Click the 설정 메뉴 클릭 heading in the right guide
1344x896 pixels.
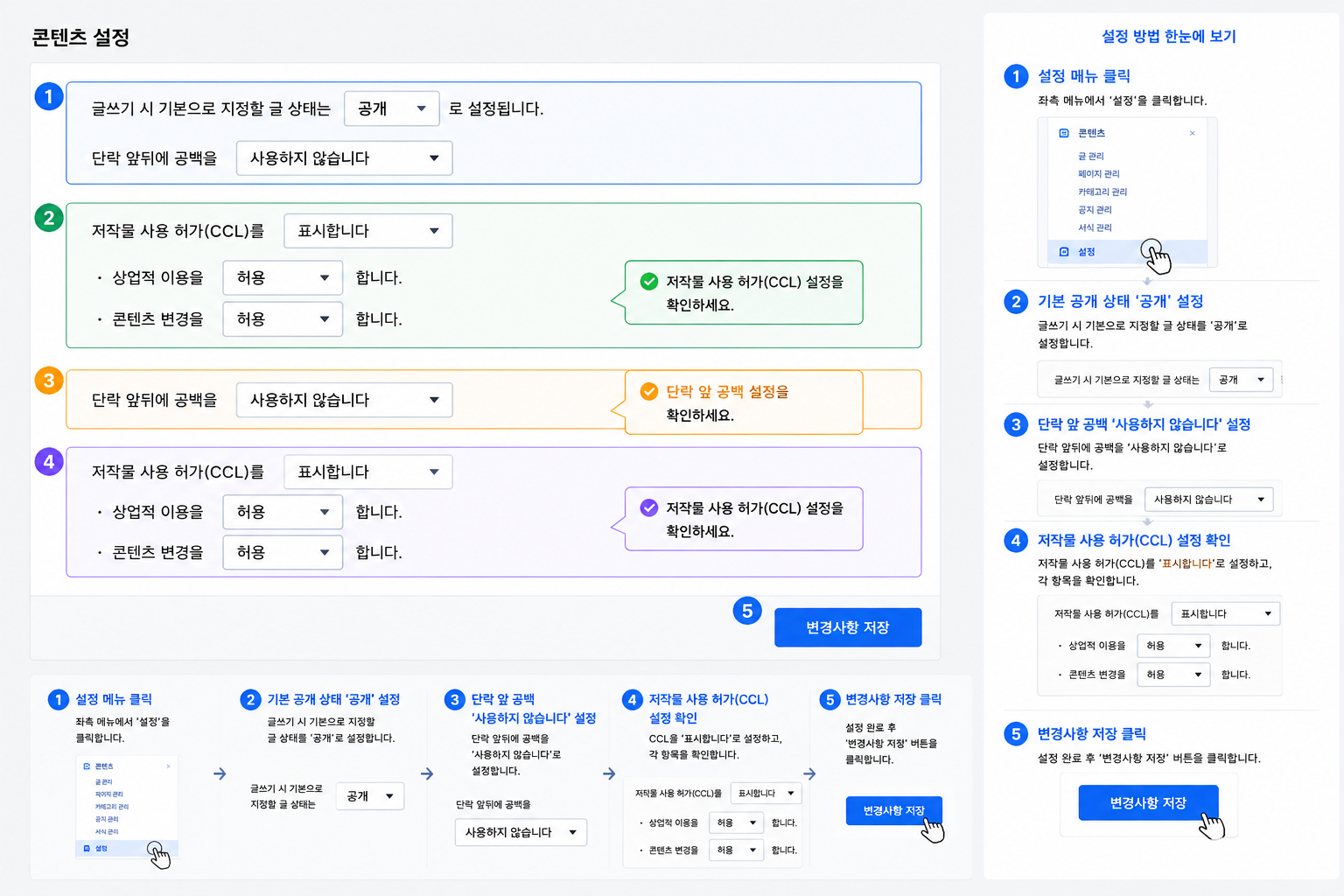coord(1084,76)
